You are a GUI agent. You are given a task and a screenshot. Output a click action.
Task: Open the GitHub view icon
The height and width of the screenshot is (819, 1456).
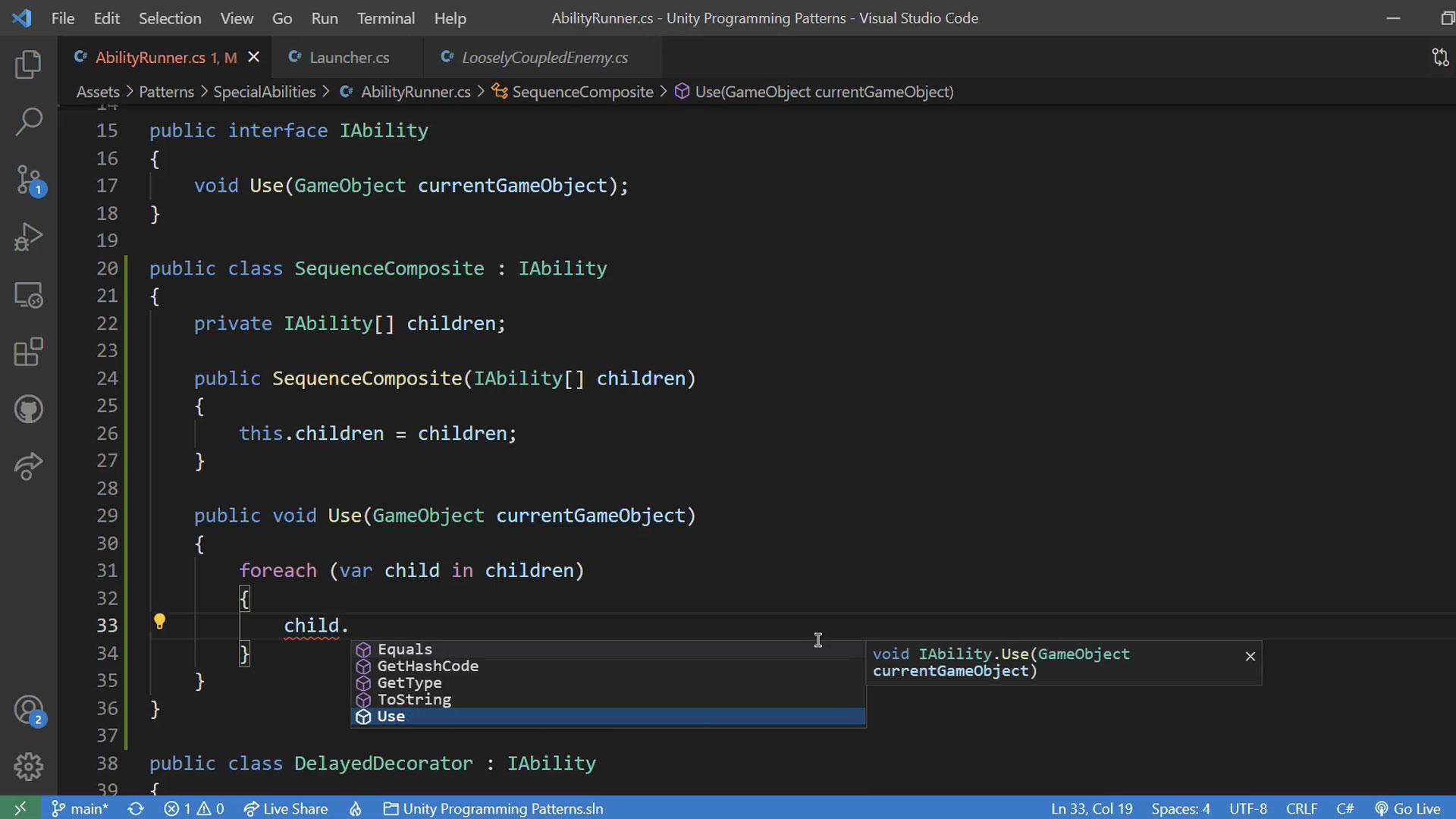pyautogui.click(x=28, y=409)
